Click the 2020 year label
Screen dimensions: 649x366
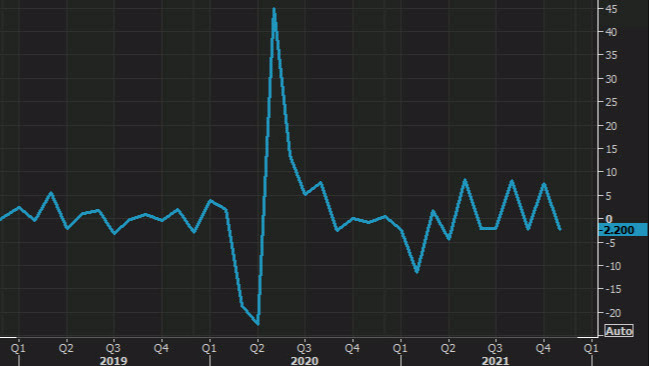click(x=305, y=361)
